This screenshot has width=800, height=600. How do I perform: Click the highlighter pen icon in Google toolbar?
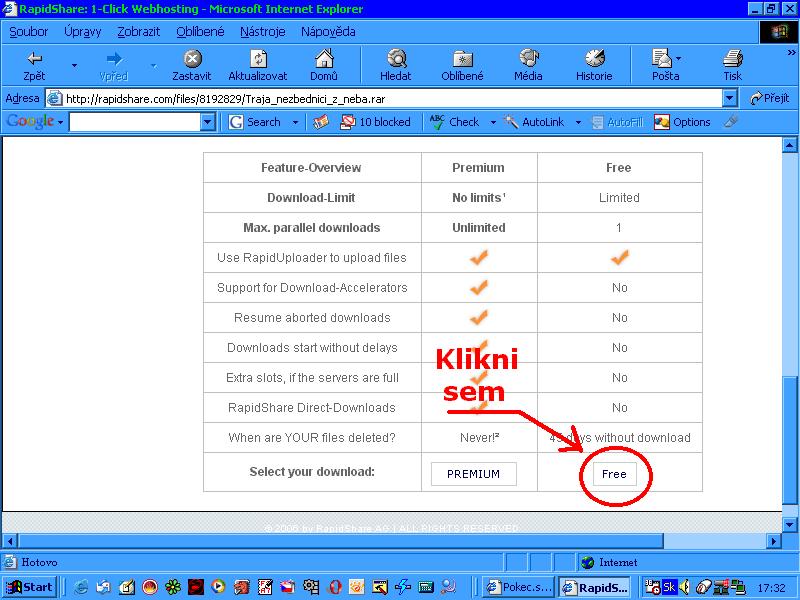click(731, 121)
